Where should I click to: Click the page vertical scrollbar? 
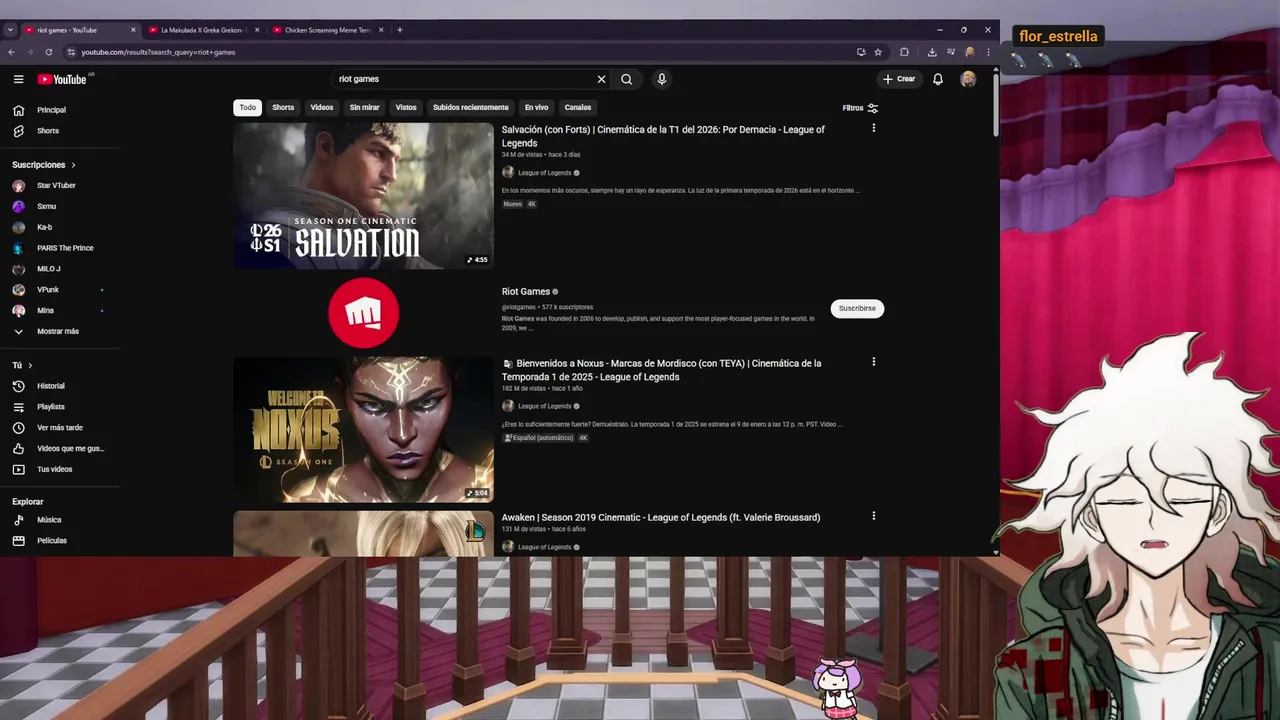pos(995,105)
